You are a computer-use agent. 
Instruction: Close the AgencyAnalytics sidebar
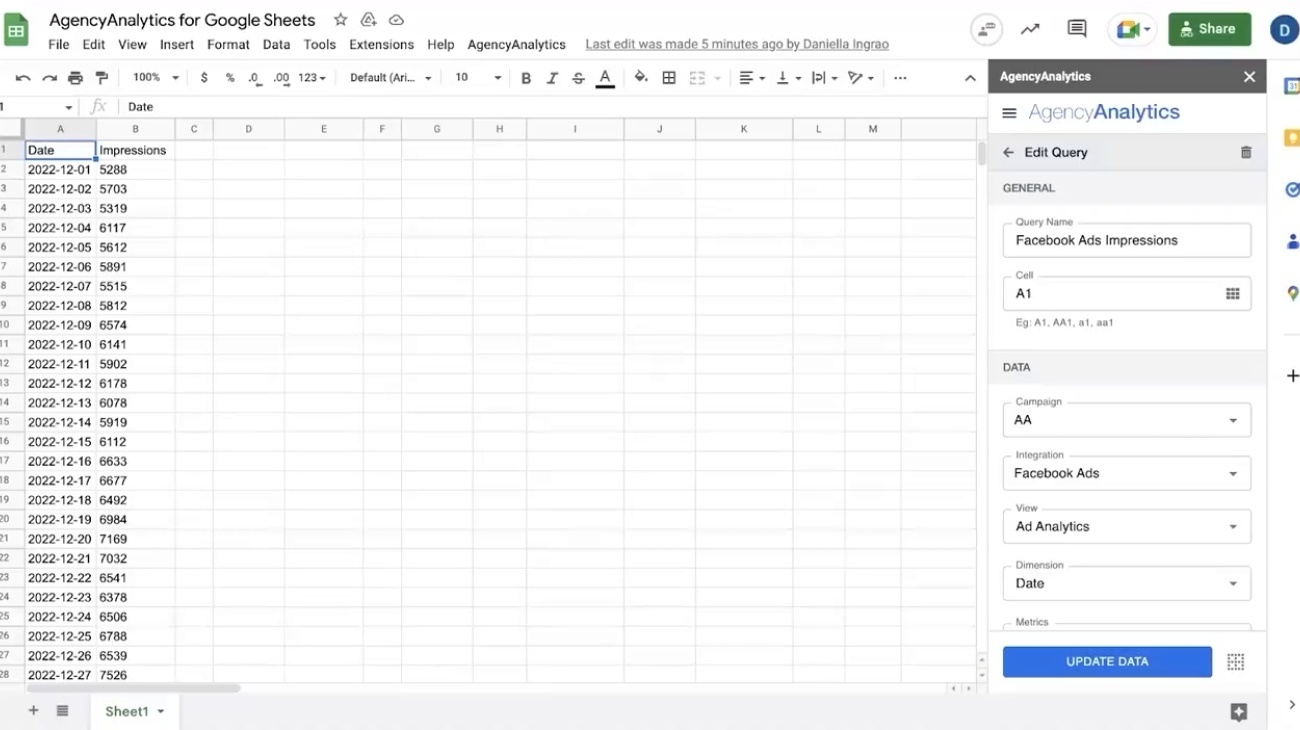click(x=1249, y=77)
